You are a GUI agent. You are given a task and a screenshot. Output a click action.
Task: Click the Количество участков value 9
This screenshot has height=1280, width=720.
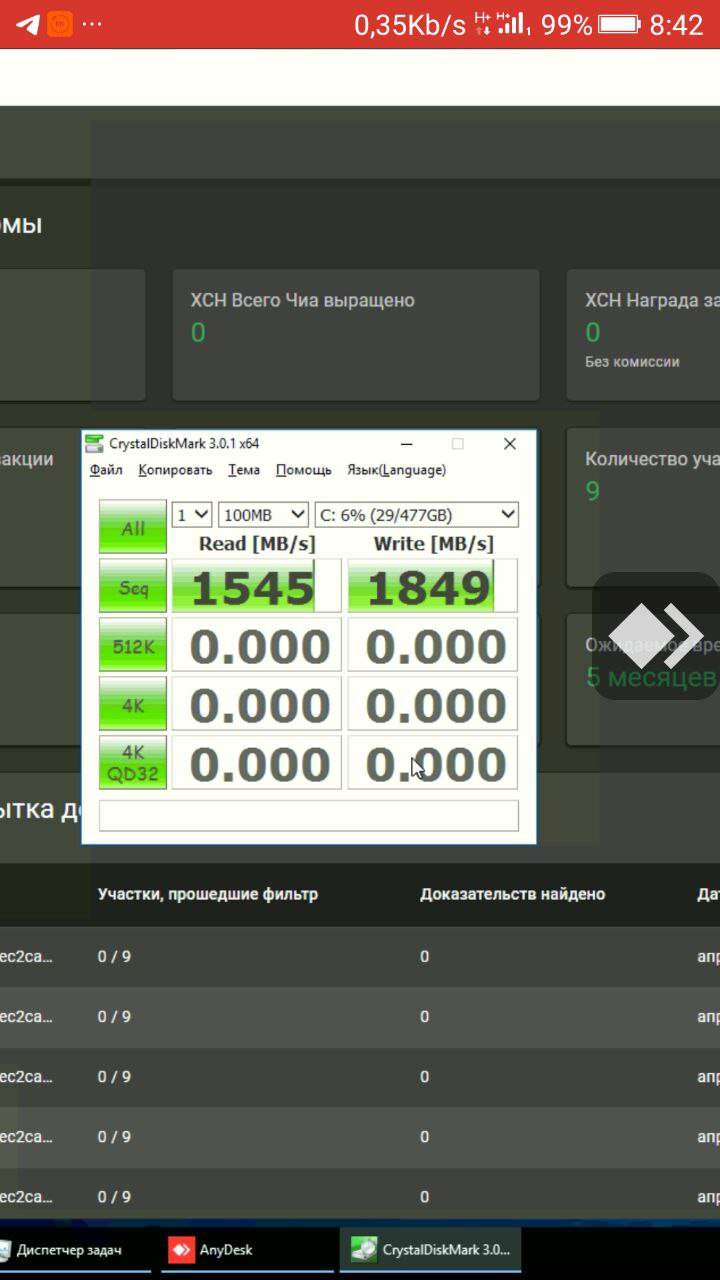click(593, 491)
